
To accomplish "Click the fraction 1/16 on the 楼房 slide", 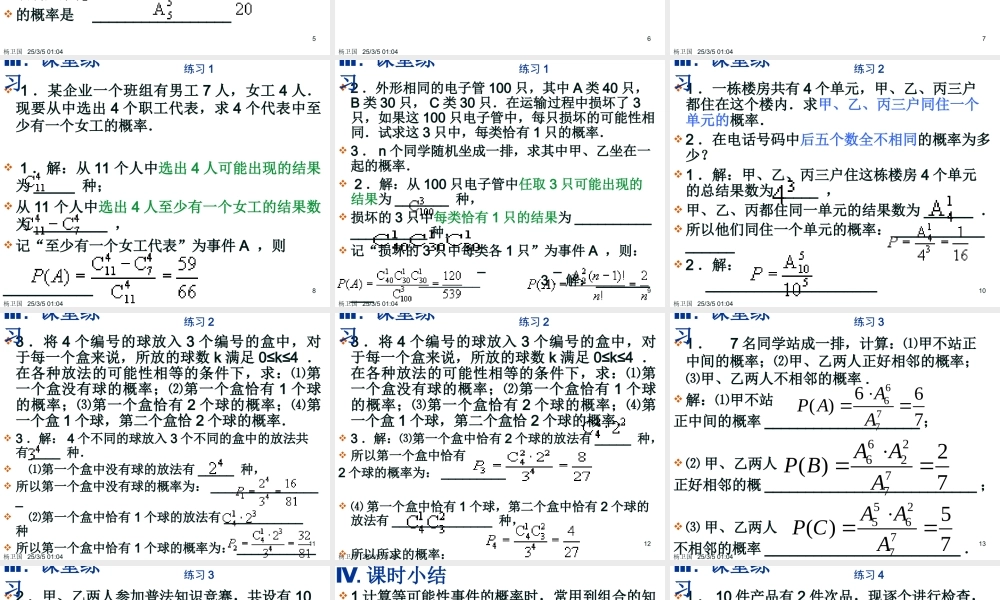I will 960,244.
